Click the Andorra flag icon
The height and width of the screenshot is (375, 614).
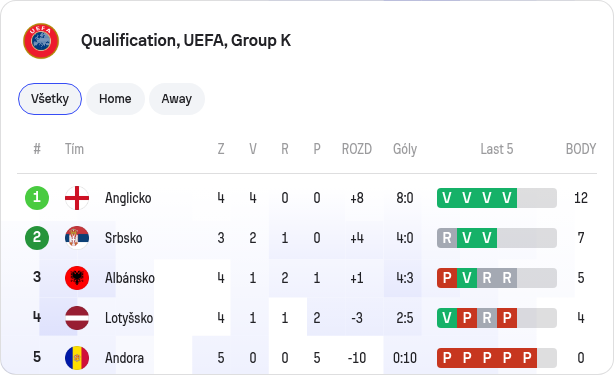click(77, 358)
